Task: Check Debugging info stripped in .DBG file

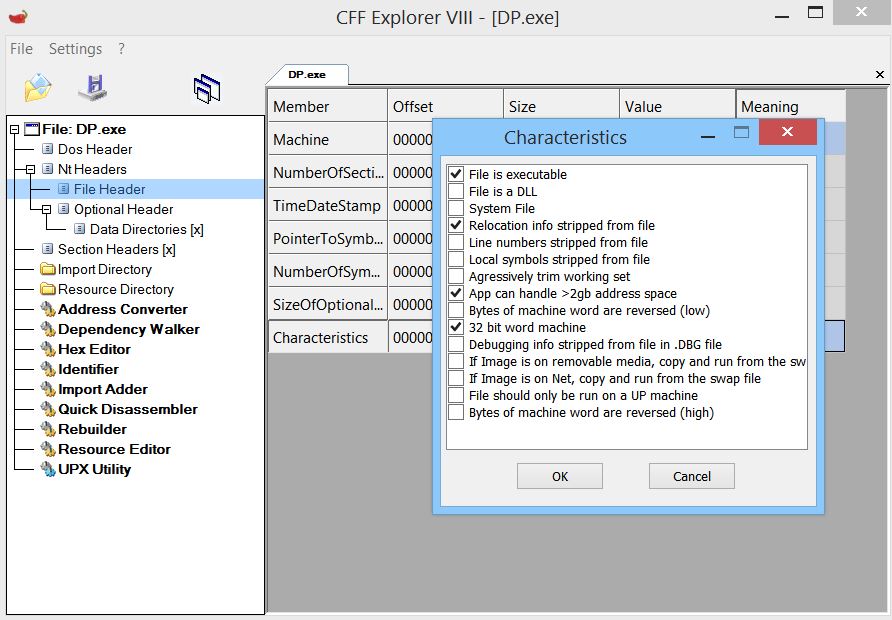Action: point(456,344)
